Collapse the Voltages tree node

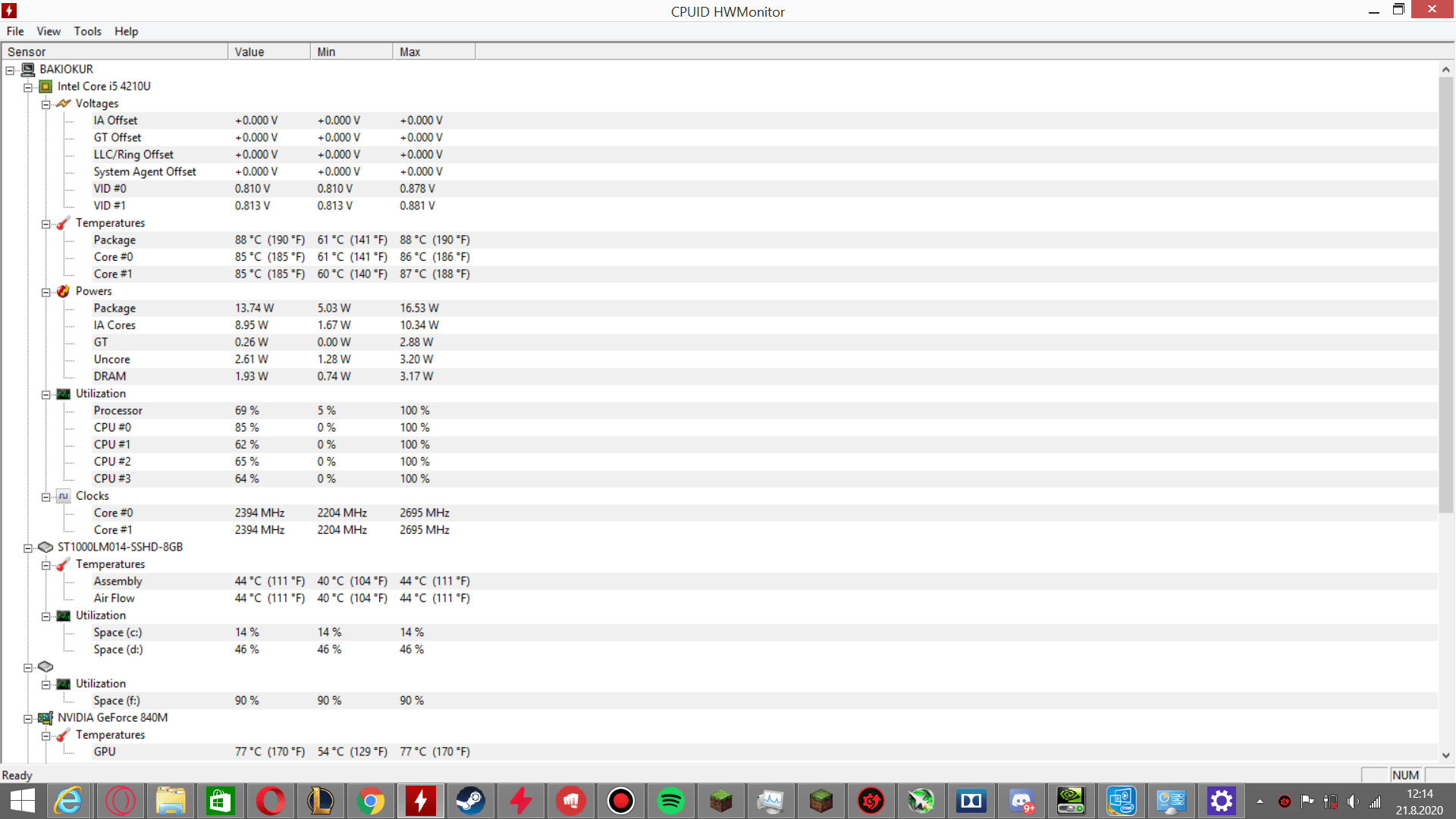coord(46,105)
